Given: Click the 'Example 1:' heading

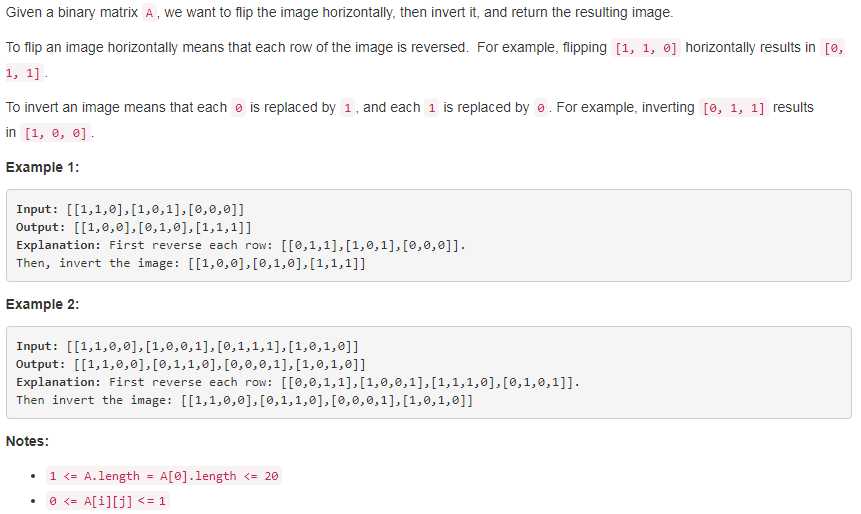Looking at the screenshot, I should pos(42,167).
